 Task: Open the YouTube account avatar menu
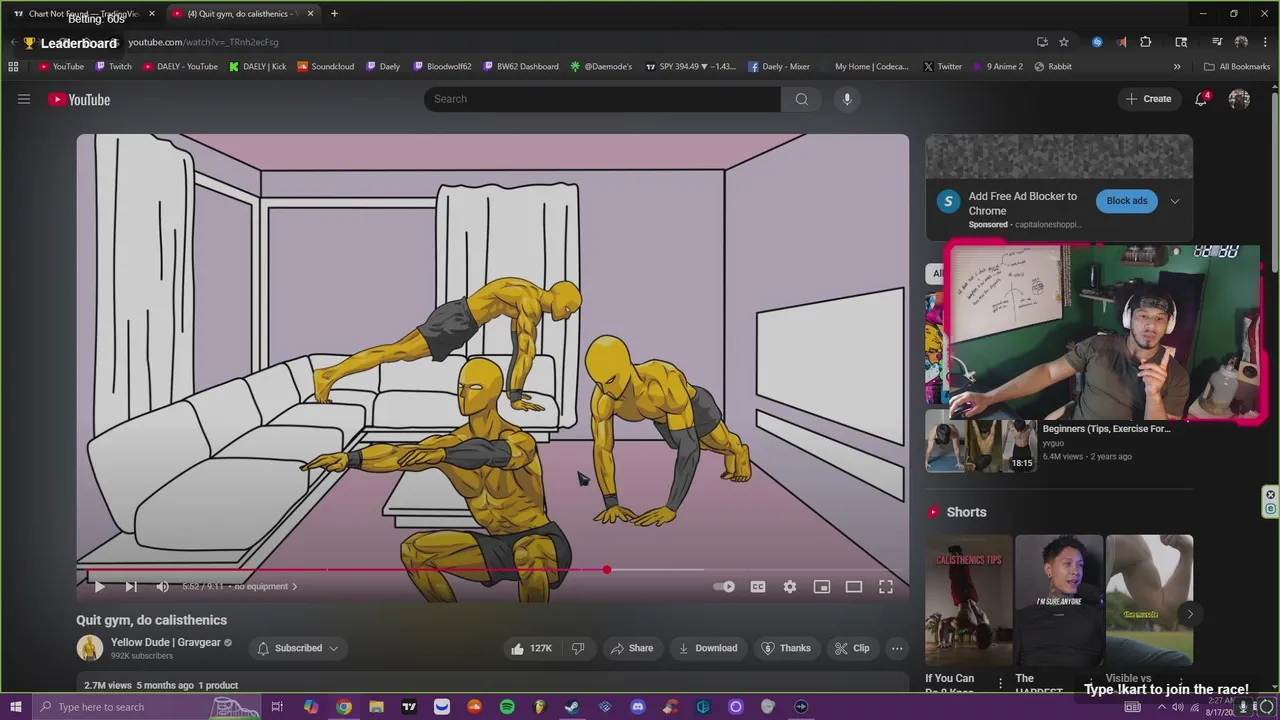[x=1239, y=99]
